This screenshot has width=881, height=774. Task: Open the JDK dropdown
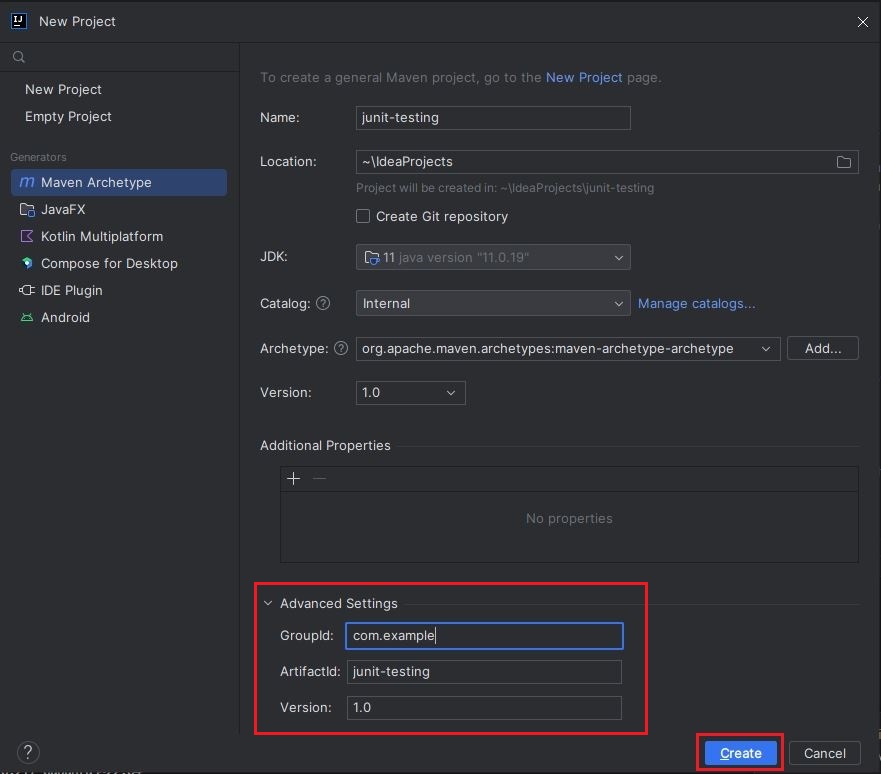[x=493, y=257]
